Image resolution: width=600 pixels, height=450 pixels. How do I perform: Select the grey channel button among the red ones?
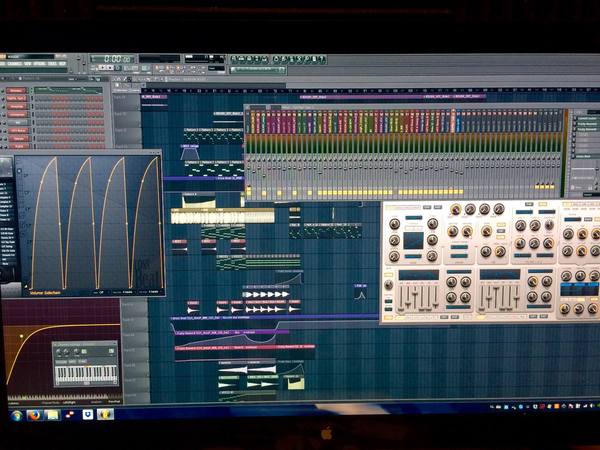pos(17,122)
